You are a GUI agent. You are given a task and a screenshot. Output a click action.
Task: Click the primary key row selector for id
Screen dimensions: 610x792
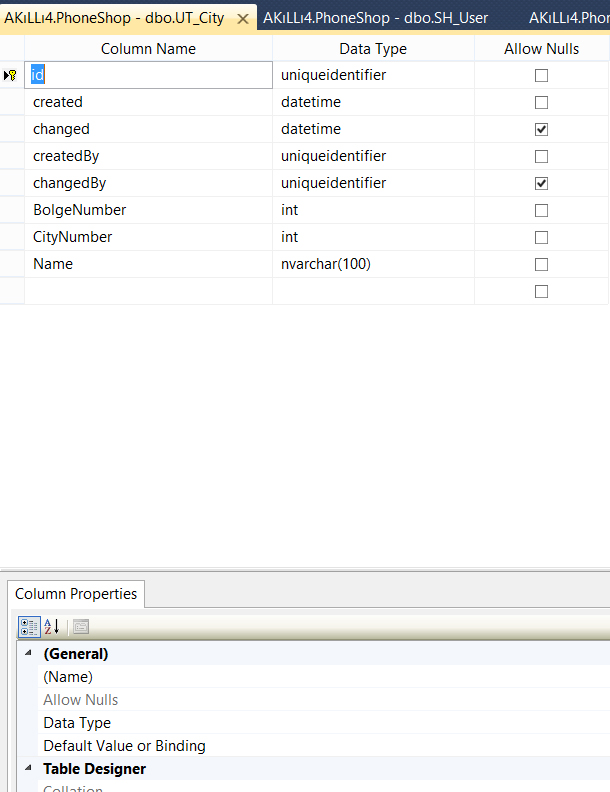(12, 75)
